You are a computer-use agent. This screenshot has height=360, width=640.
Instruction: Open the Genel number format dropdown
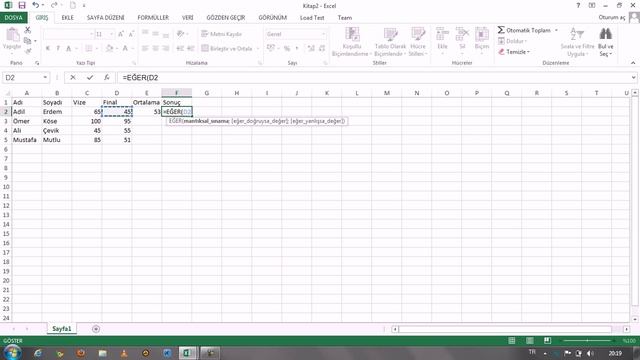point(323,34)
